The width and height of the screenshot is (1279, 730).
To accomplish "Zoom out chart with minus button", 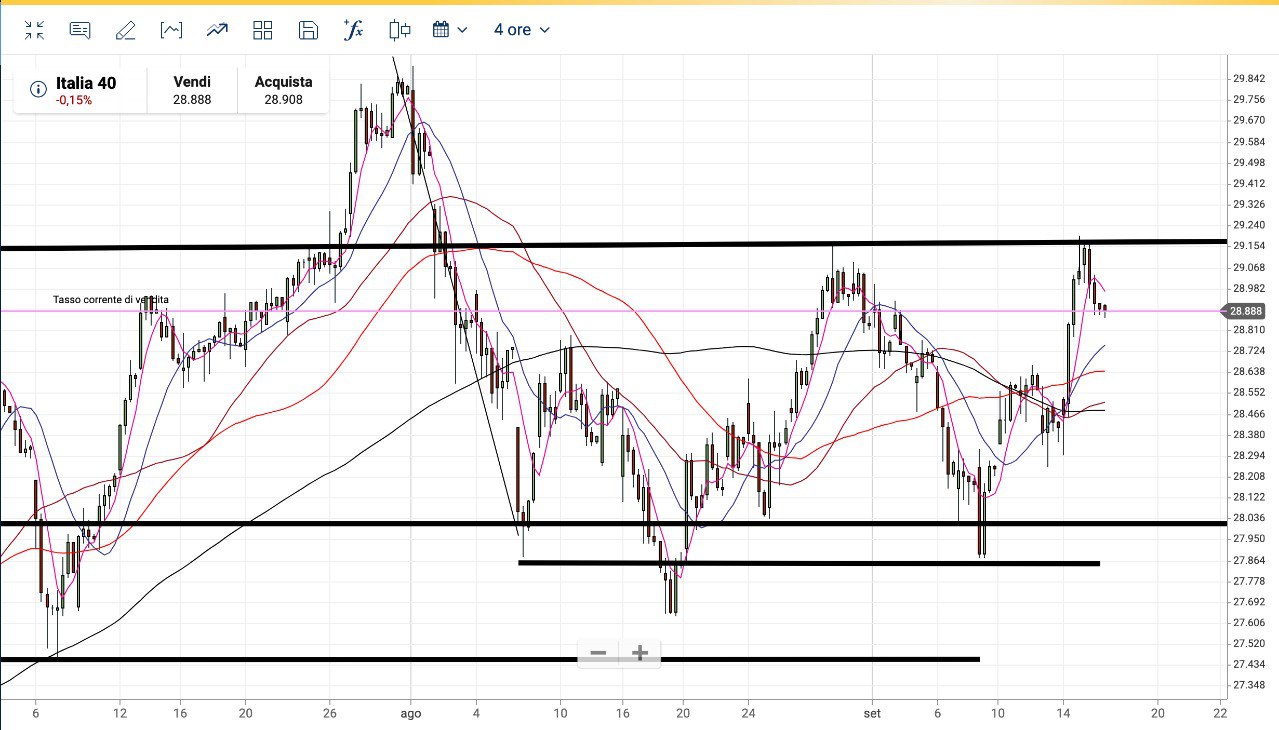I will click(x=598, y=653).
